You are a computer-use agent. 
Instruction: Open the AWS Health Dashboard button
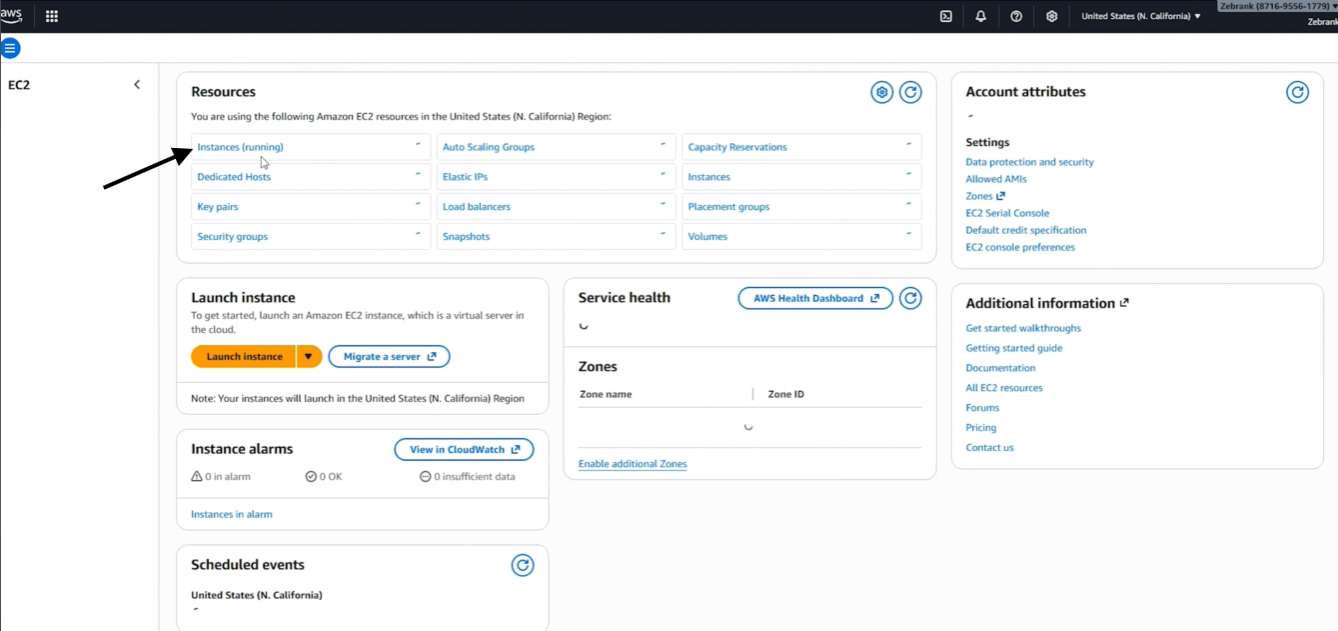[815, 298]
